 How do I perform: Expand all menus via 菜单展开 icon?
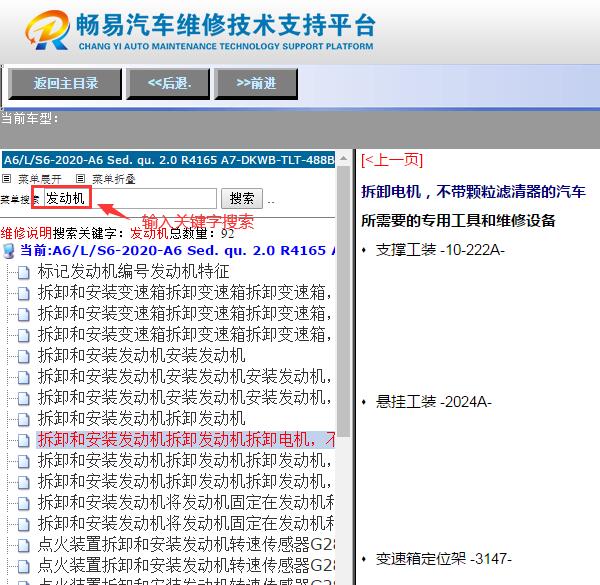pyautogui.click(x=7, y=178)
